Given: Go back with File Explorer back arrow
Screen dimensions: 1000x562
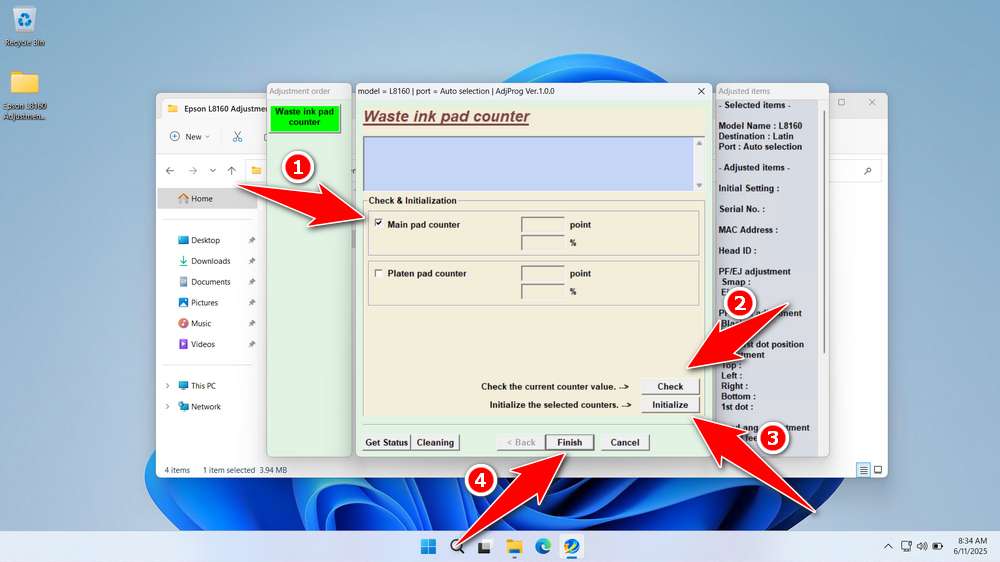Looking at the screenshot, I should [x=170, y=170].
